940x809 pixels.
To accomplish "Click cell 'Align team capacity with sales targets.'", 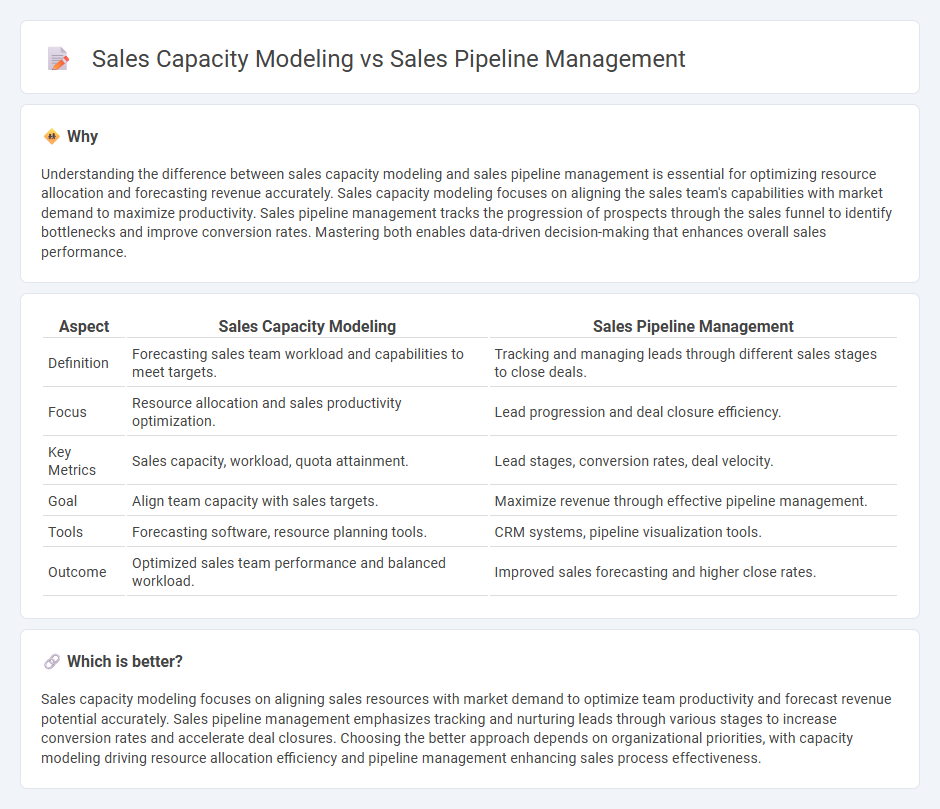I will [307, 501].
